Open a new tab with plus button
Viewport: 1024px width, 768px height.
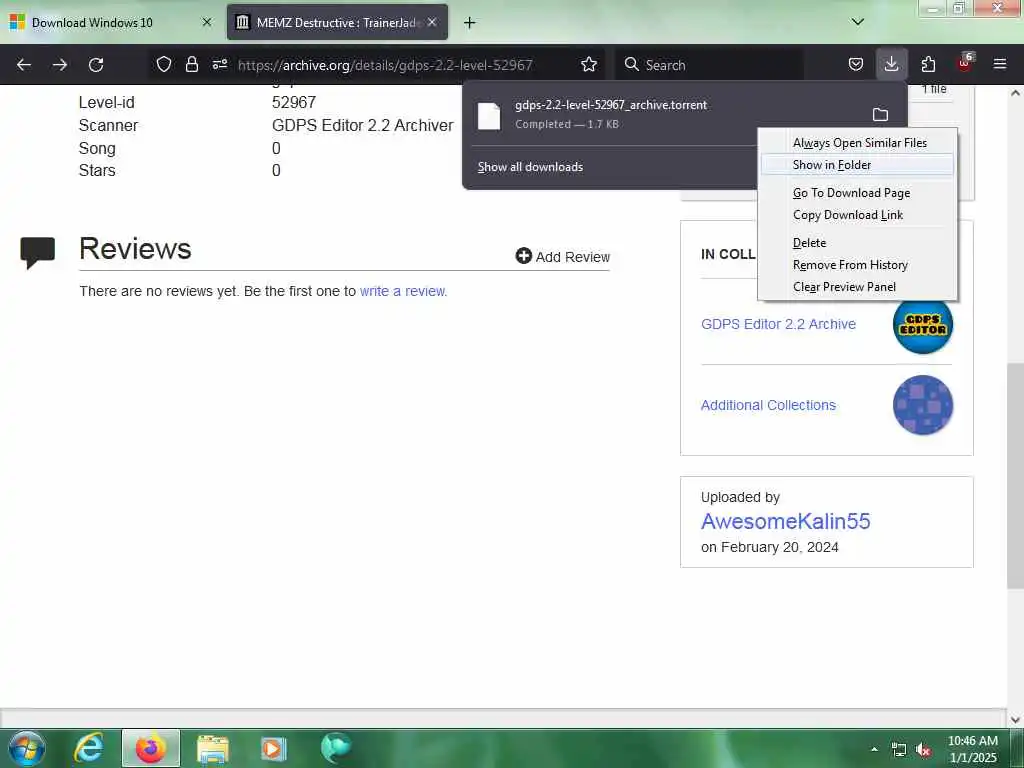point(469,23)
